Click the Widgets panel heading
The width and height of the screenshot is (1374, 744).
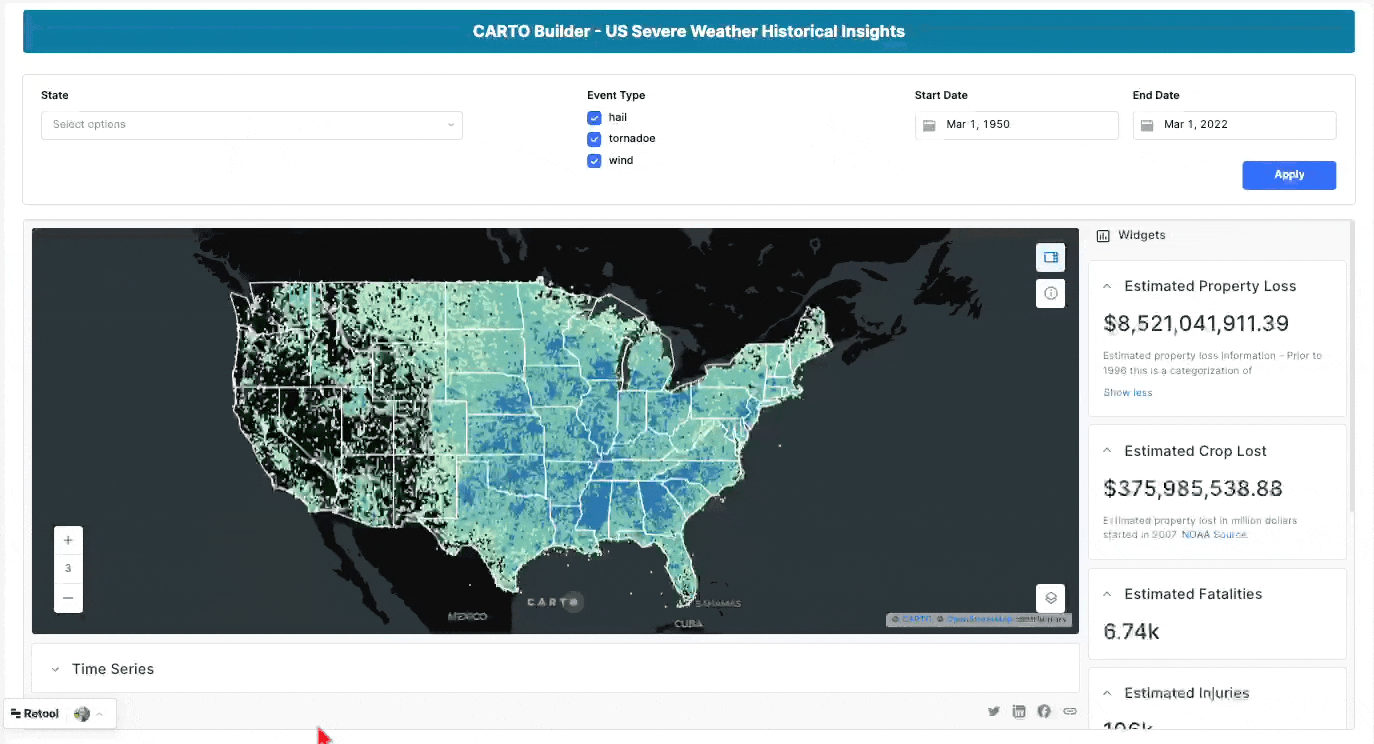(x=1141, y=236)
